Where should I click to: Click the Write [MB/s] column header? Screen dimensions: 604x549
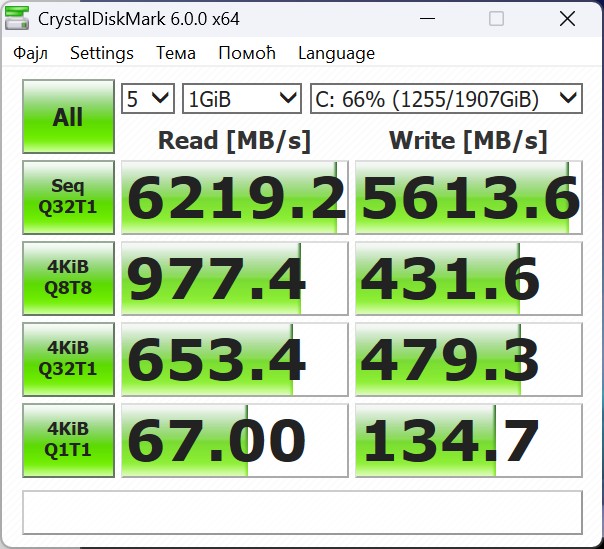pyautogui.click(x=468, y=141)
